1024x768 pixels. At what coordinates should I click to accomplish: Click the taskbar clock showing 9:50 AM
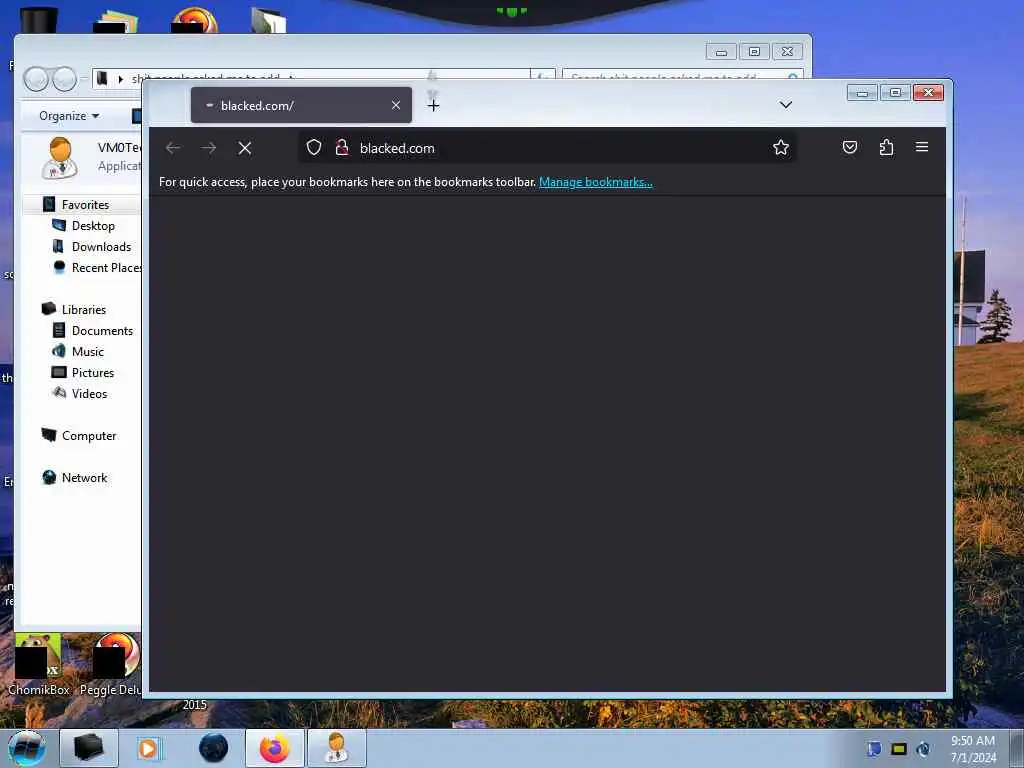(x=973, y=749)
